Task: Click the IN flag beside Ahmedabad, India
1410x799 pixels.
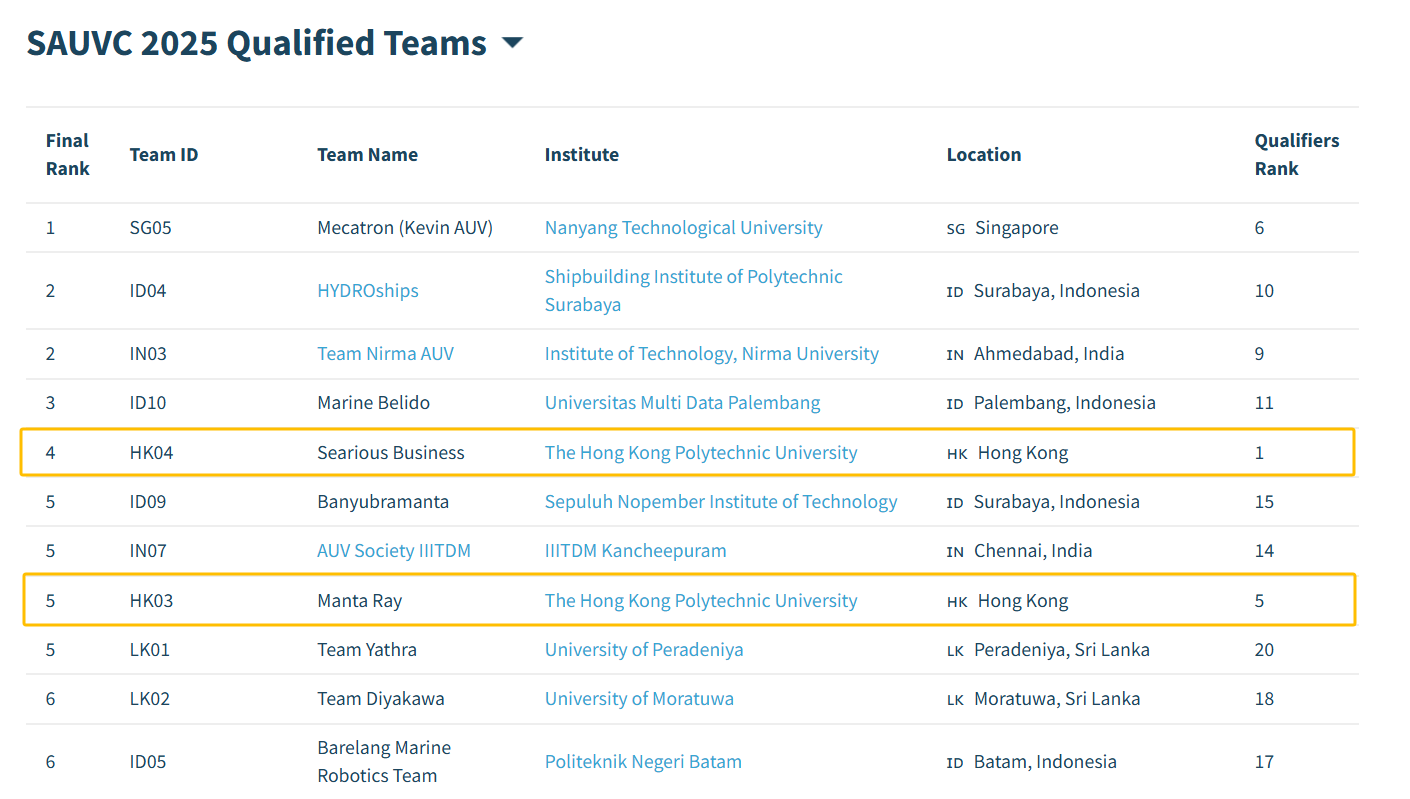Action: pyautogui.click(x=955, y=354)
